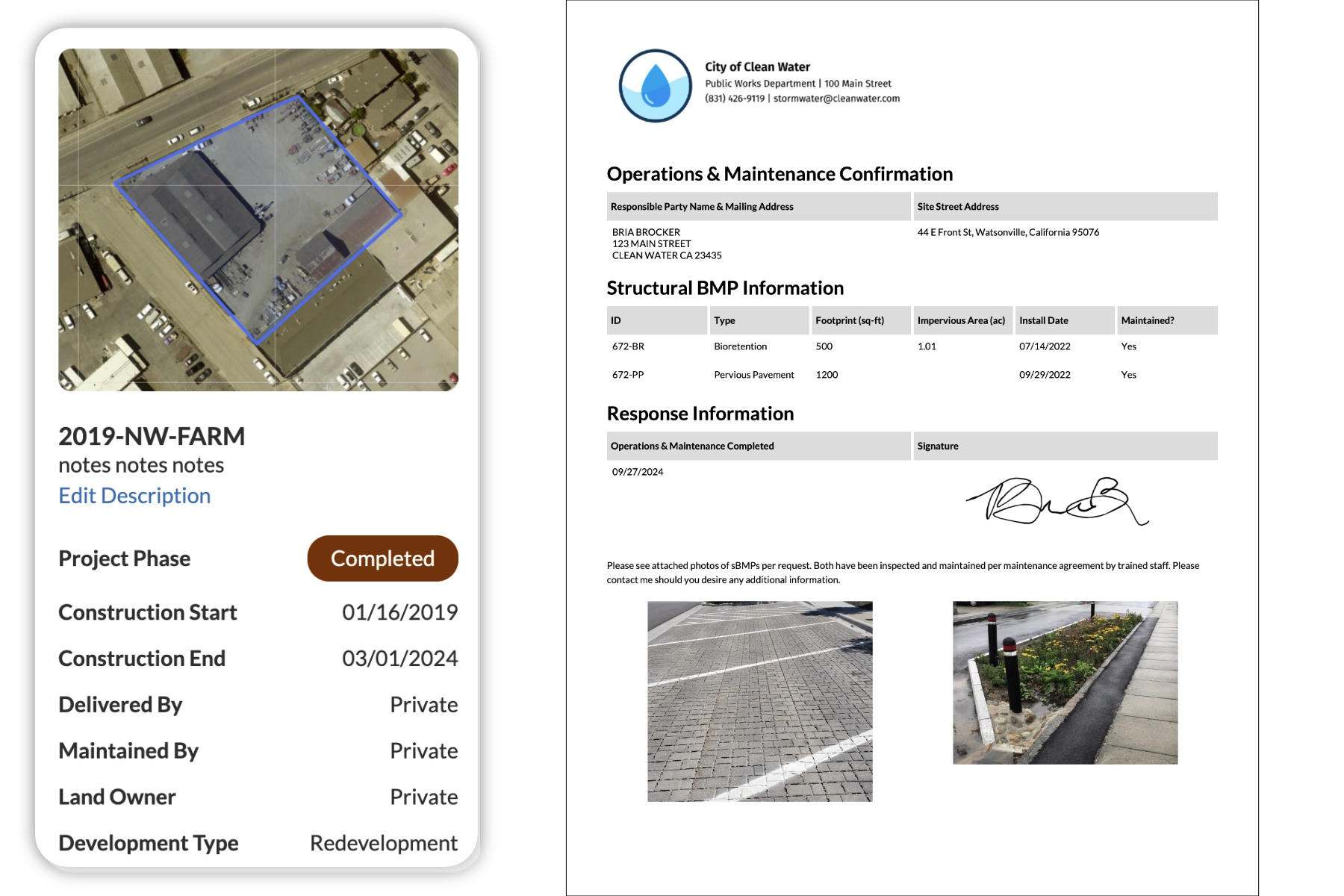Click the City of Clean Water logo
The width and height of the screenshot is (1344, 896).
pos(656,85)
